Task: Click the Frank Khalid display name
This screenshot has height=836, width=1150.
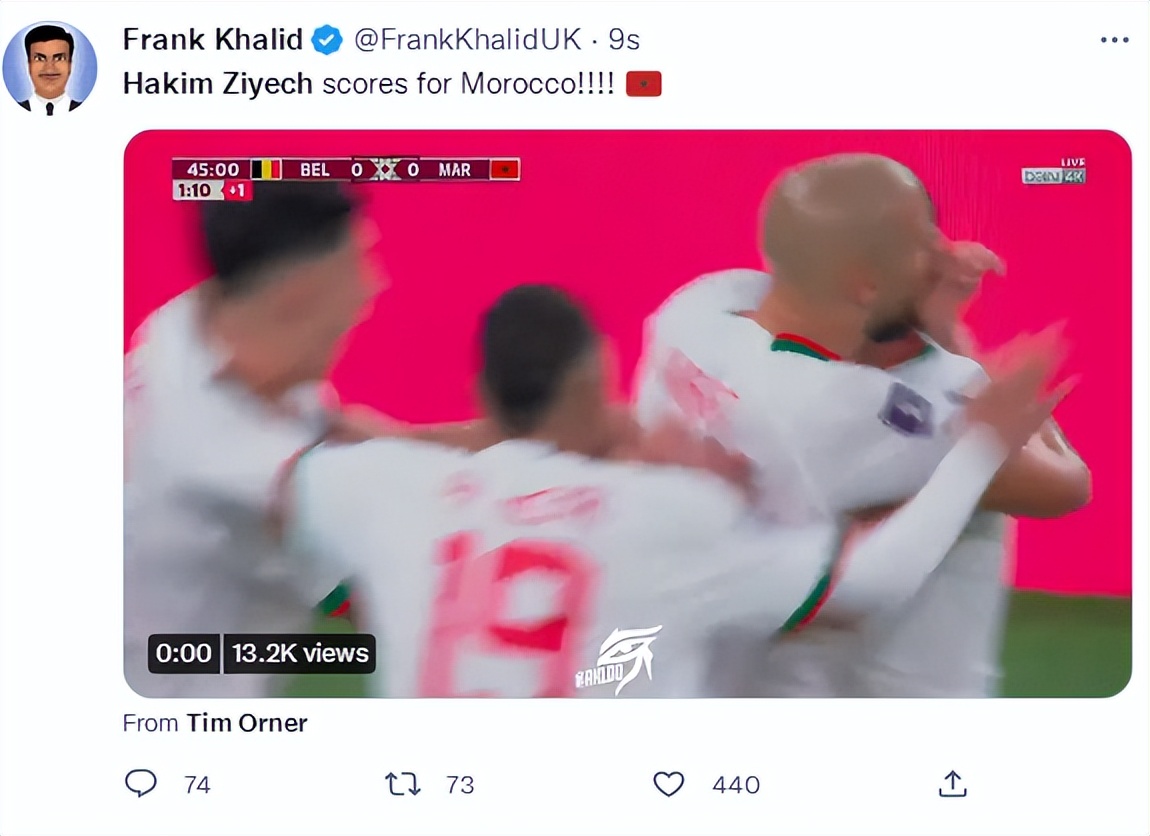Action: click(213, 40)
